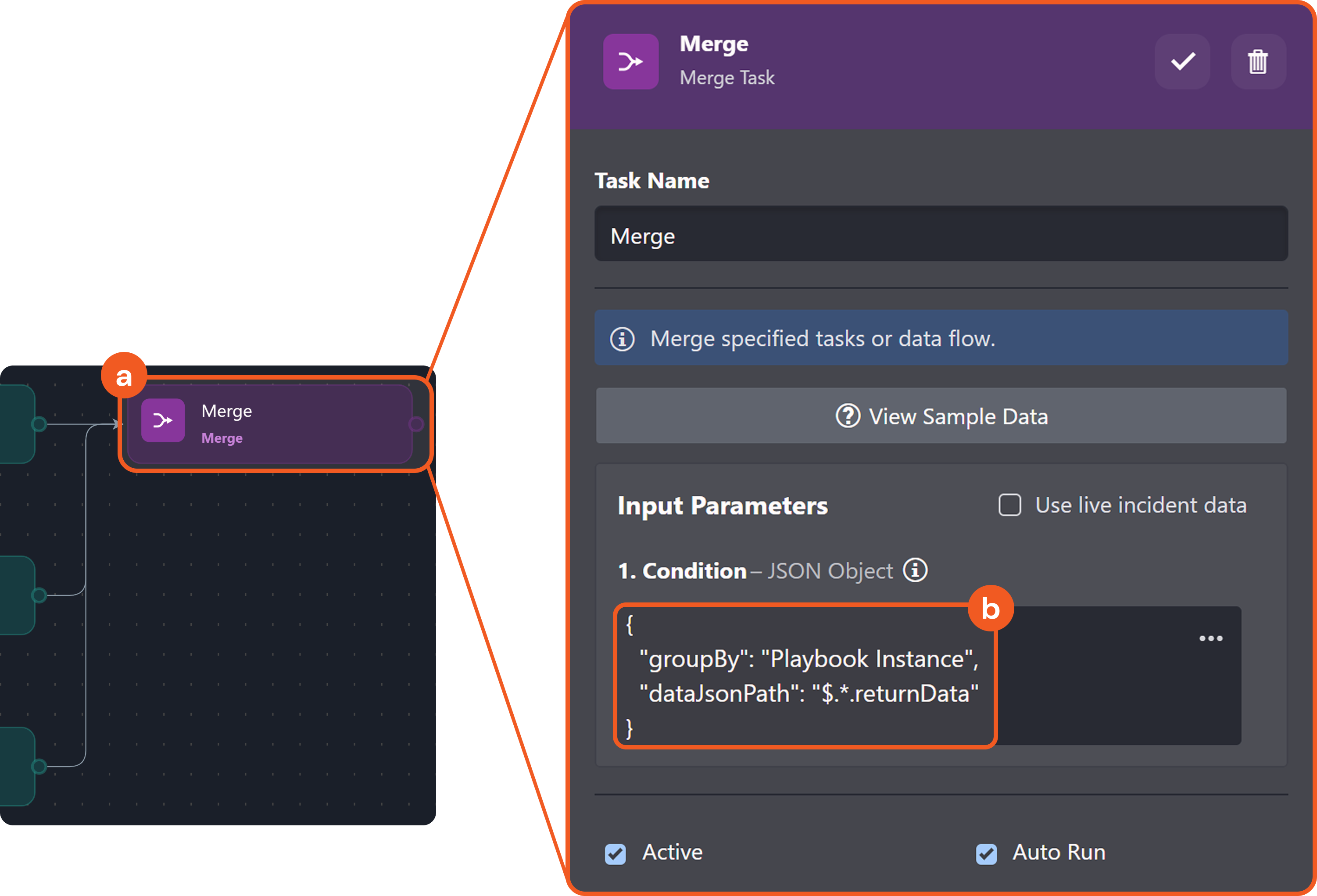This screenshot has width=1317, height=896.
Task: Click the top teal node output connector
Action: click(x=39, y=424)
